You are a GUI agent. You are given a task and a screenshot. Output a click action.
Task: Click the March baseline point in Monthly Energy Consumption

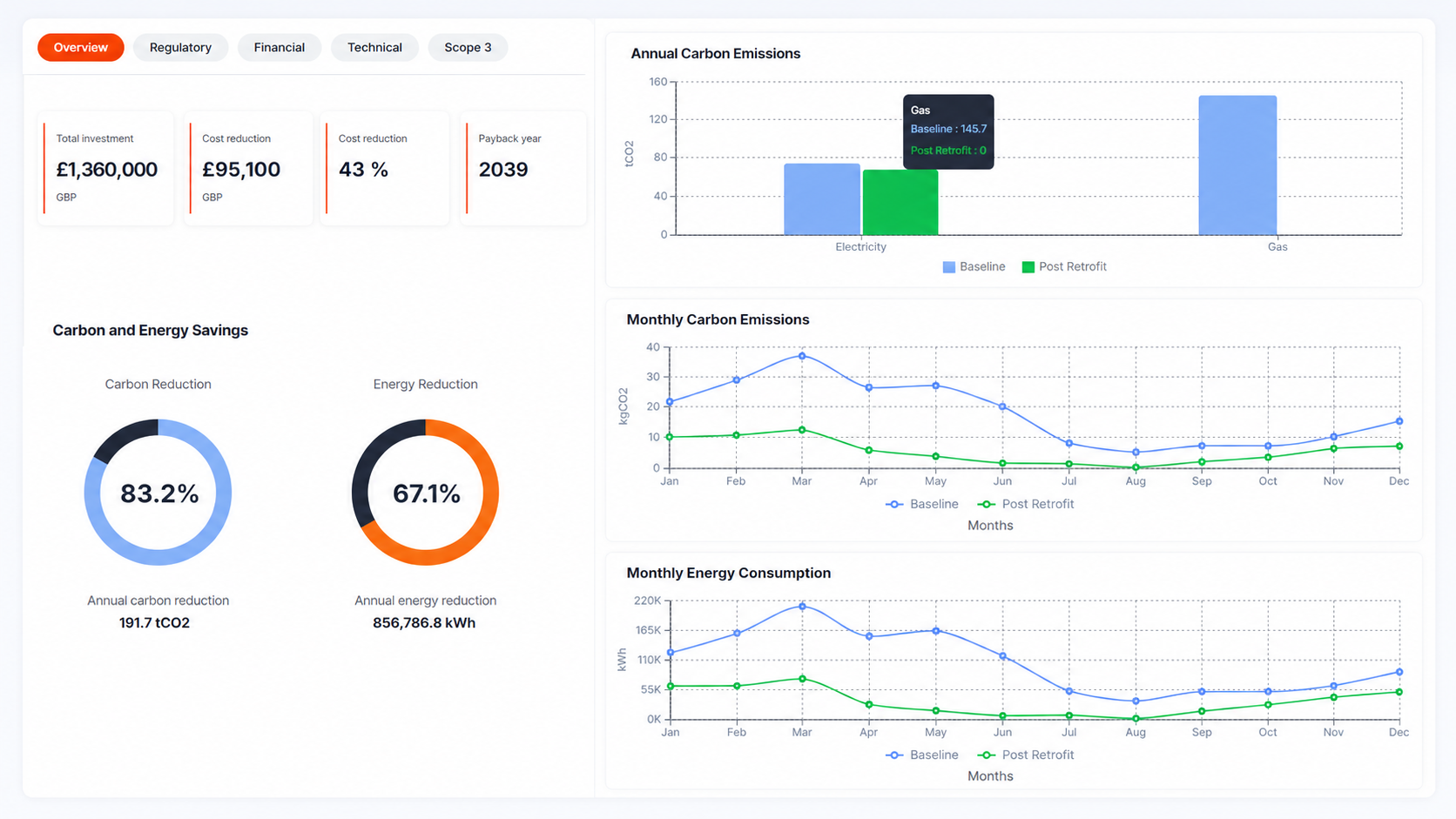click(802, 607)
